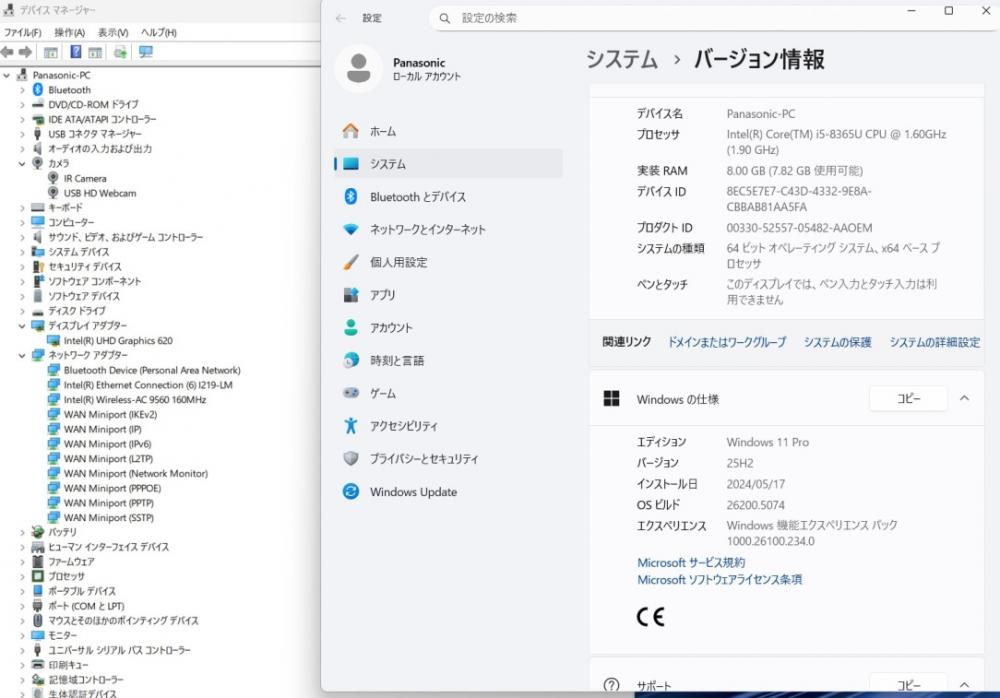Open the ヘルプ(H) menu in Device Manager
1000x698 pixels.
click(x=159, y=33)
